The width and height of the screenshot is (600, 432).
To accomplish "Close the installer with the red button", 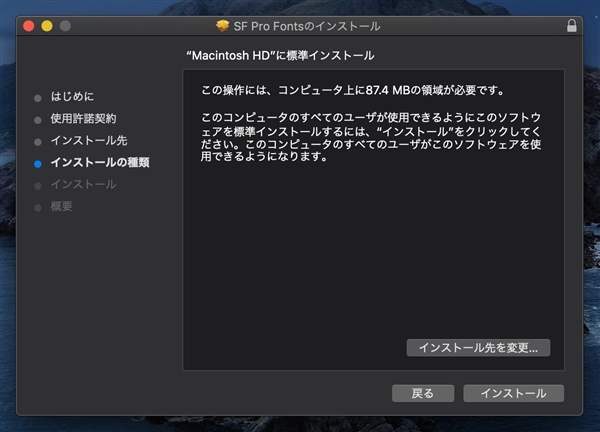I will (x=29, y=26).
